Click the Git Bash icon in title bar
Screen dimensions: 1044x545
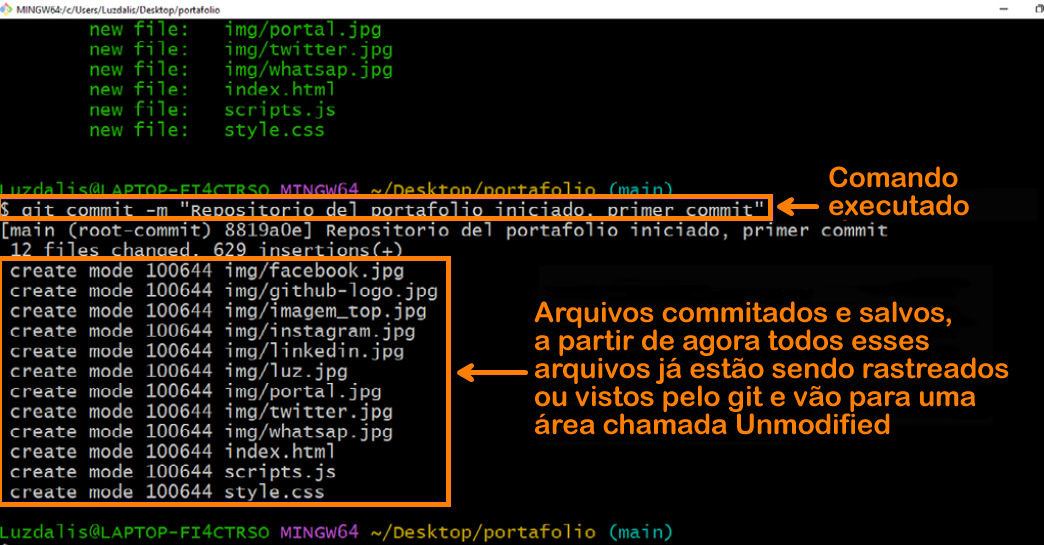coord(6,9)
